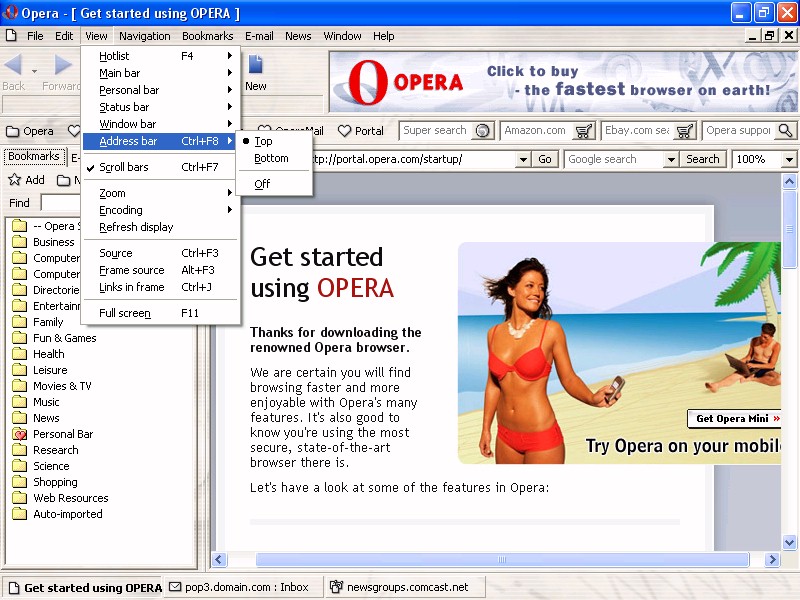This screenshot has width=800, height=600.
Task: Select Bottom address bar position
Action: tap(274, 158)
